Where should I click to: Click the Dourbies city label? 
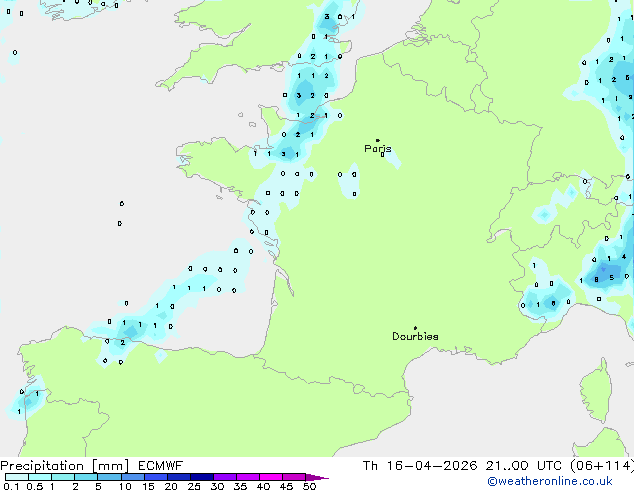pyautogui.click(x=415, y=336)
